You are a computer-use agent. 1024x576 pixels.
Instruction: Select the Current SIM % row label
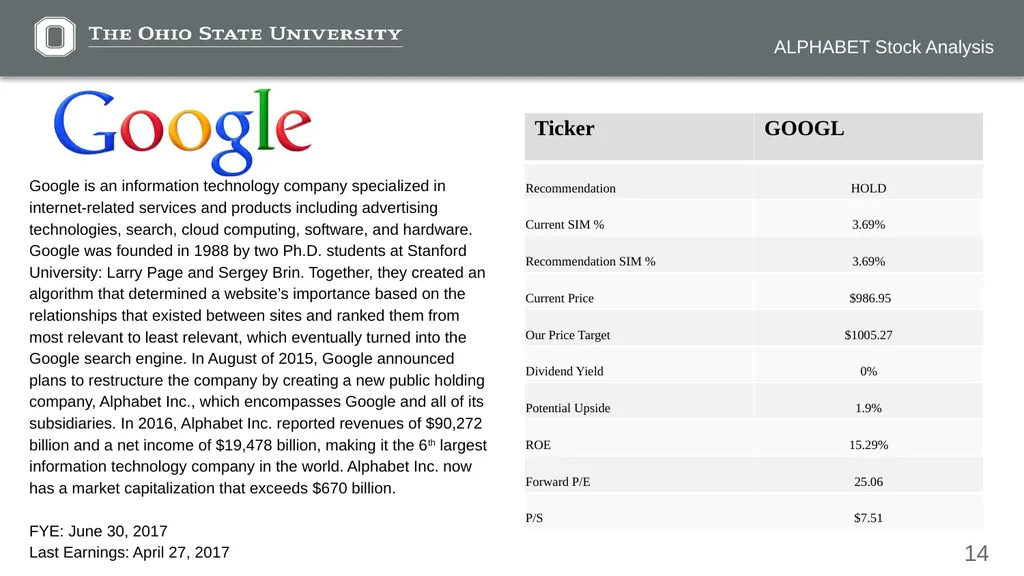(x=565, y=225)
